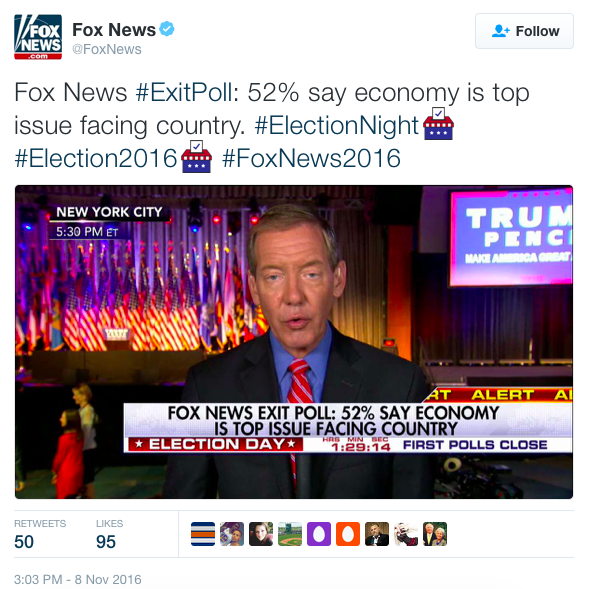Open the #ExitPoll hashtag
This screenshot has height=589, width=595.
tap(184, 93)
